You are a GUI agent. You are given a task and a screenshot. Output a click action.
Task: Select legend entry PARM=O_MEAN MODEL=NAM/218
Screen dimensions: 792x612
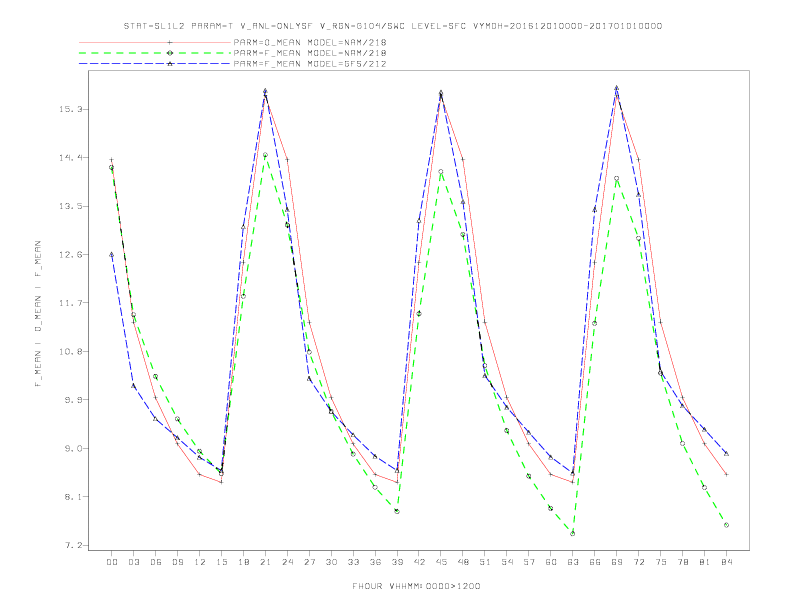(x=310, y=42)
